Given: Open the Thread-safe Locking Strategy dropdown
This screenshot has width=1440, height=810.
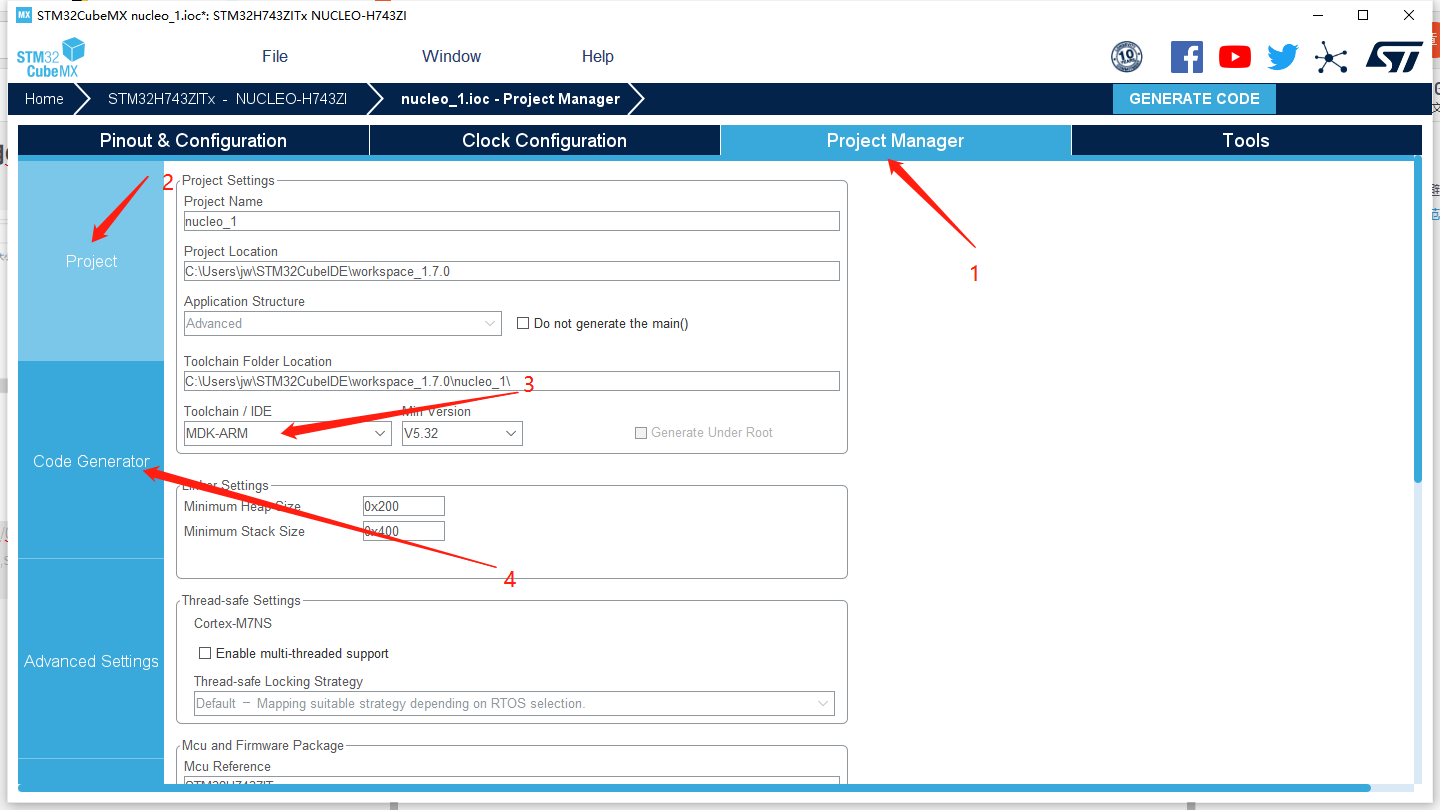Looking at the screenshot, I should (514, 703).
